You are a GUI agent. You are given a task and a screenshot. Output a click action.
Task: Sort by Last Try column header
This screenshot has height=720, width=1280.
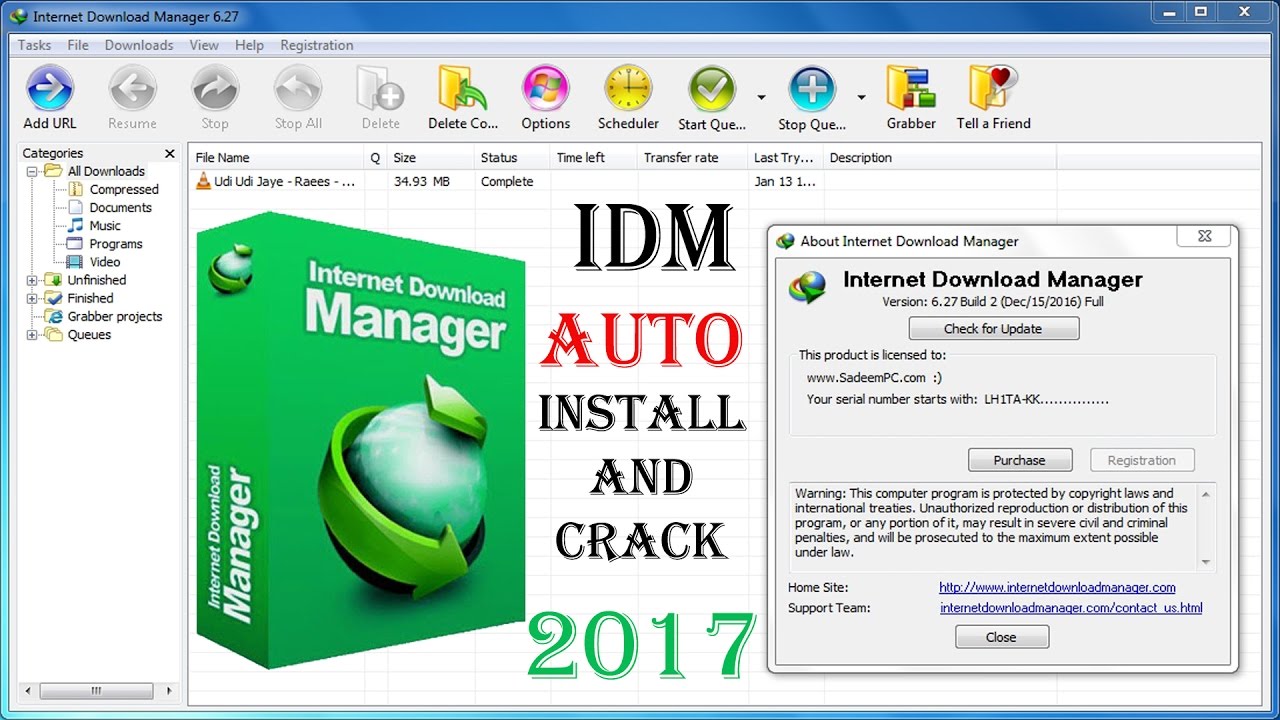[785, 157]
